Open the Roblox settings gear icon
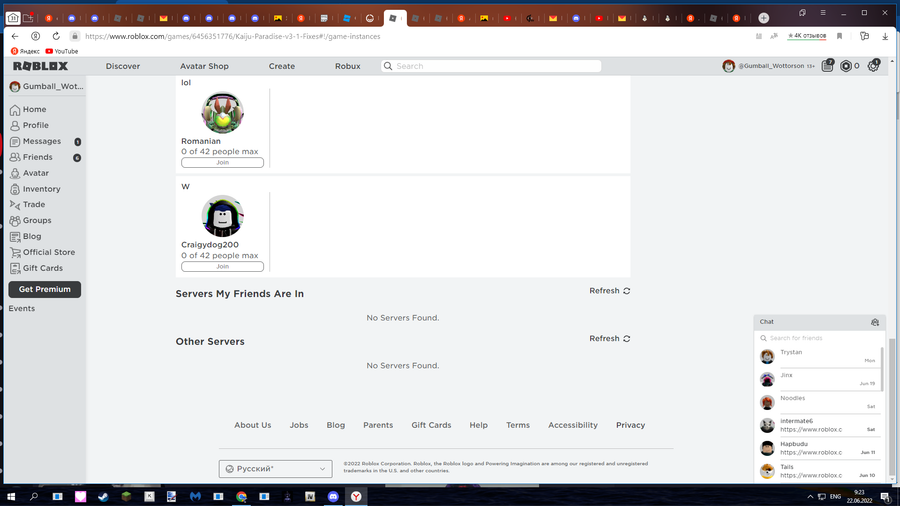The height and width of the screenshot is (506, 900). [873, 66]
